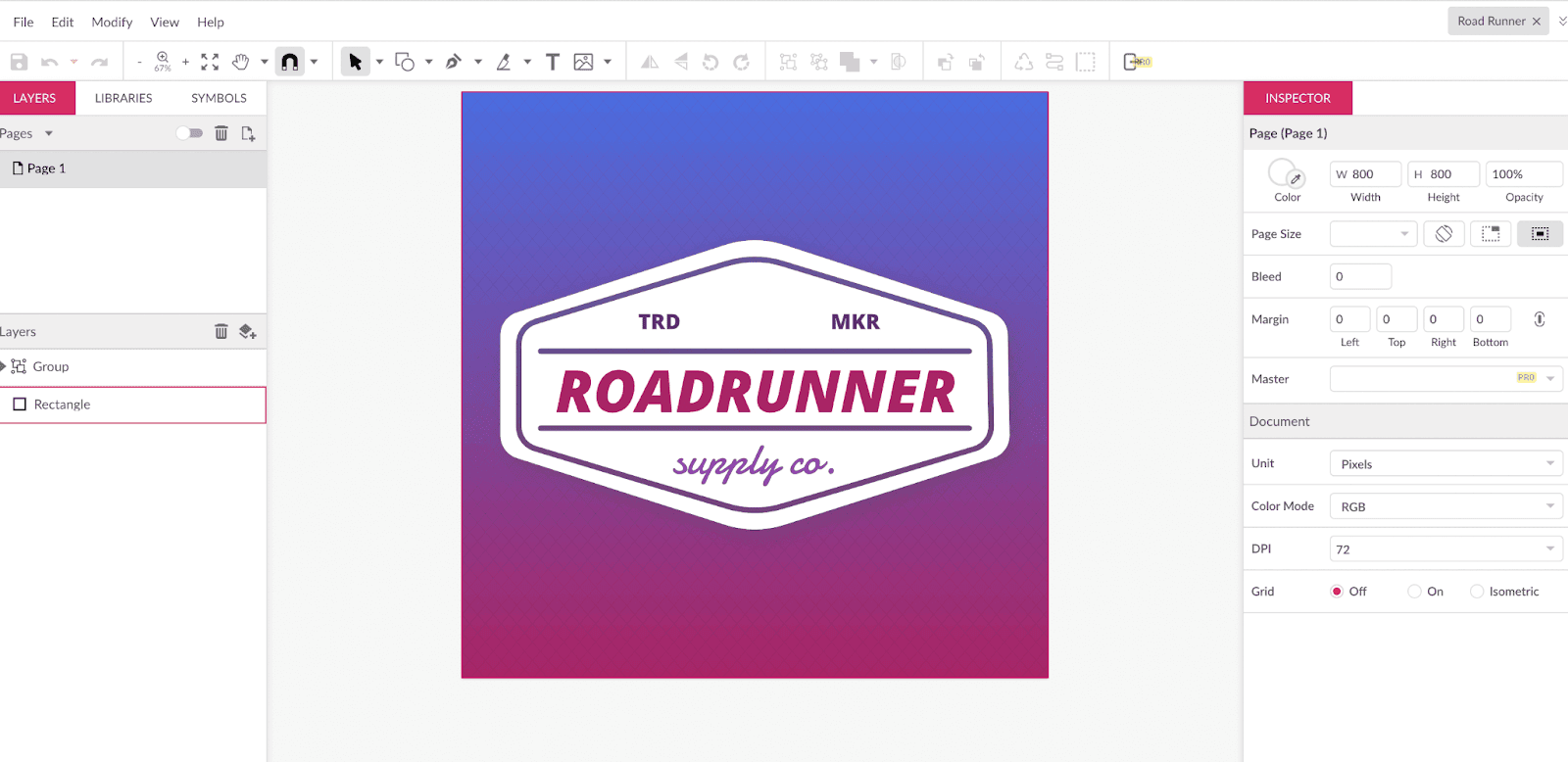The image size is (1568, 762).
Task: Switch to the Libraries tab
Action: (123, 98)
